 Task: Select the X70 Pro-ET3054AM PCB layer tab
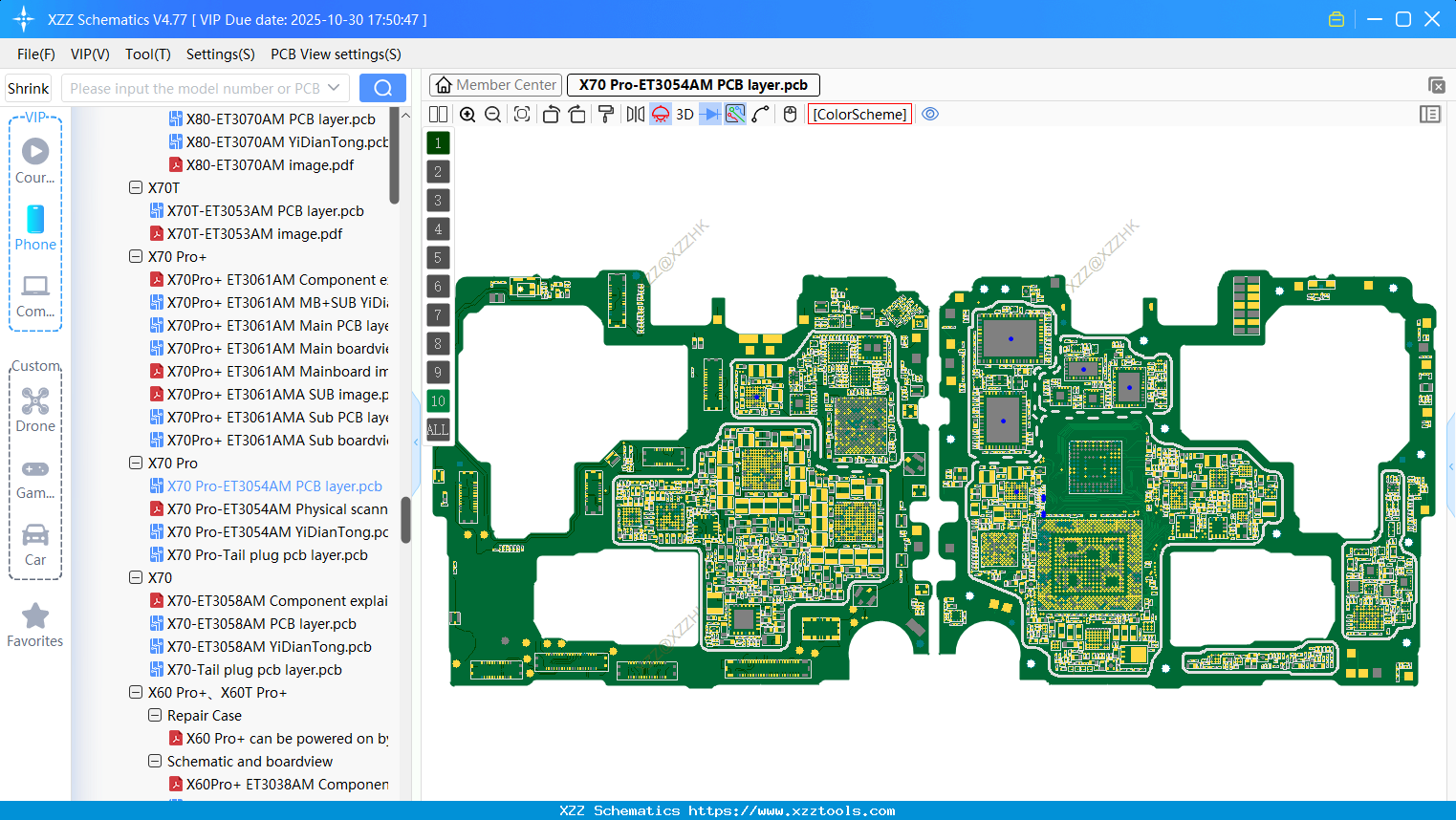tap(693, 84)
